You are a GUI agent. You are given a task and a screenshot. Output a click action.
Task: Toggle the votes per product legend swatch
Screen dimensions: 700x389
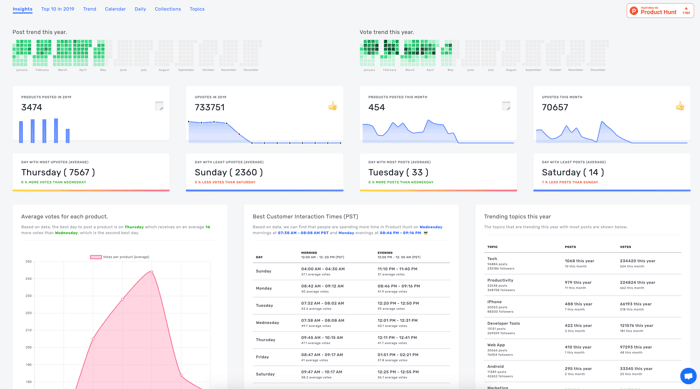click(x=96, y=257)
